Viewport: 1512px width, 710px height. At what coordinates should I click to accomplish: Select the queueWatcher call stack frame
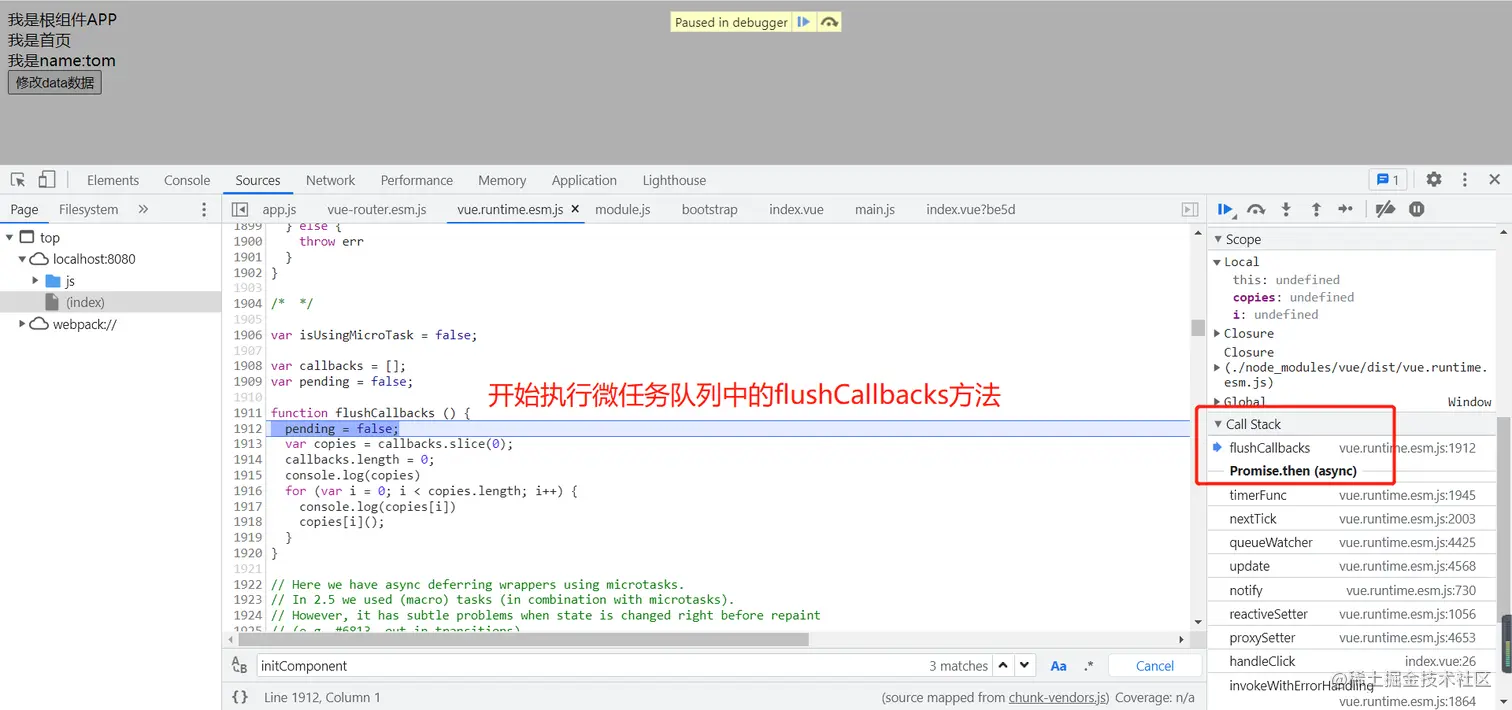[x=1352, y=543]
